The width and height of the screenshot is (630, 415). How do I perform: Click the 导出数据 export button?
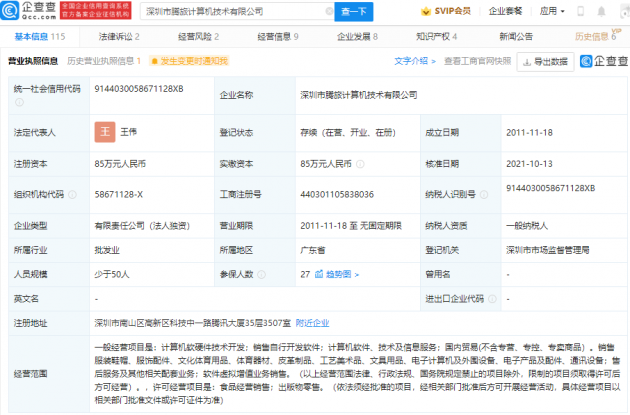tap(546, 61)
